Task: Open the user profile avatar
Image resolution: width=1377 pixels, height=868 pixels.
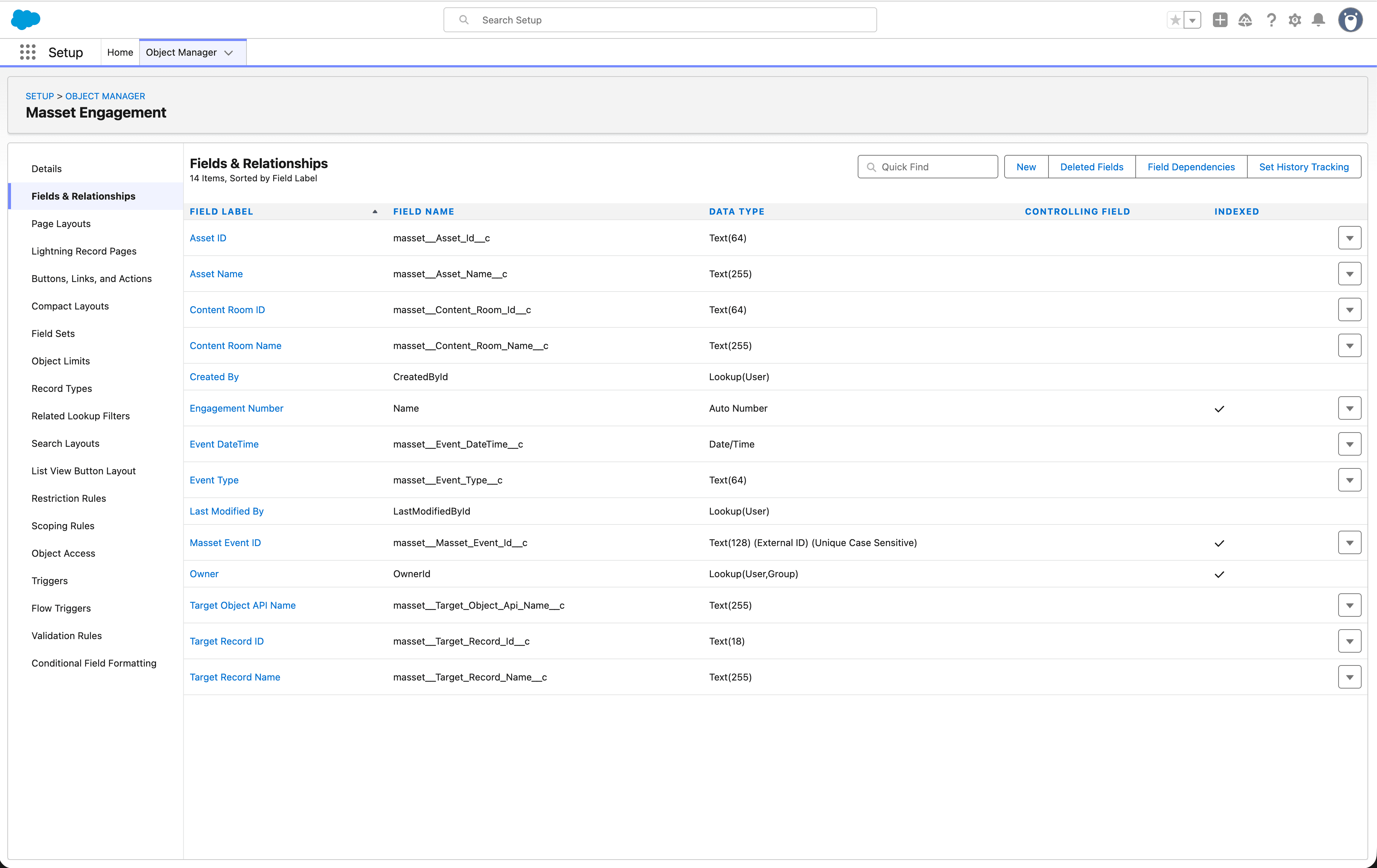Action: 1351,20
